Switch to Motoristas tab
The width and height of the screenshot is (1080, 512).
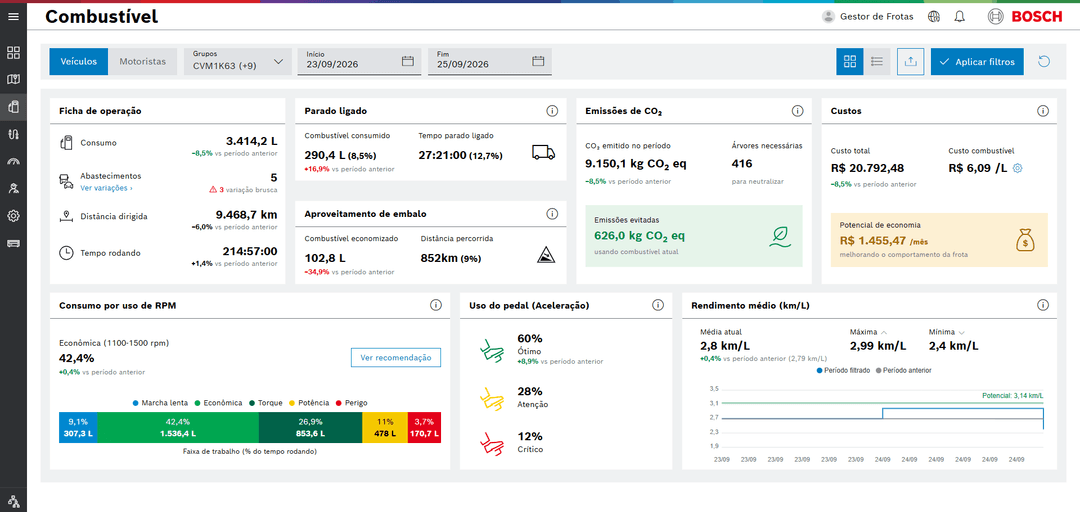pyautogui.click(x=143, y=61)
